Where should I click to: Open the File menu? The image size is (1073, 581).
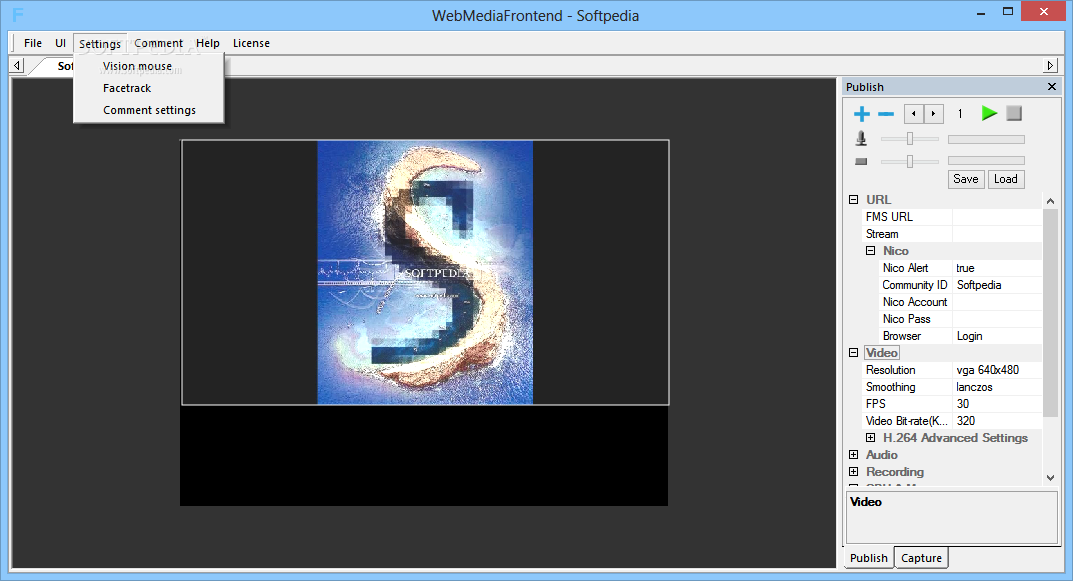33,43
